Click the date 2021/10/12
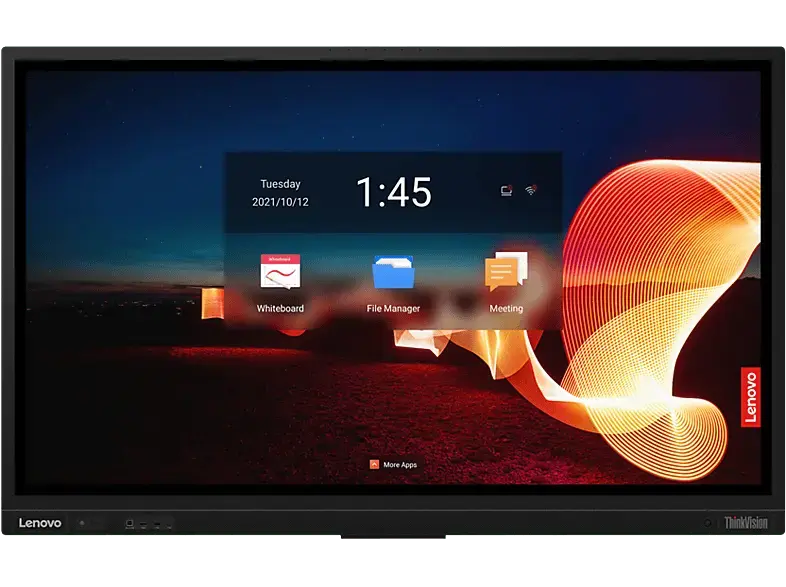This screenshot has height=587, width=786. point(280,202)
